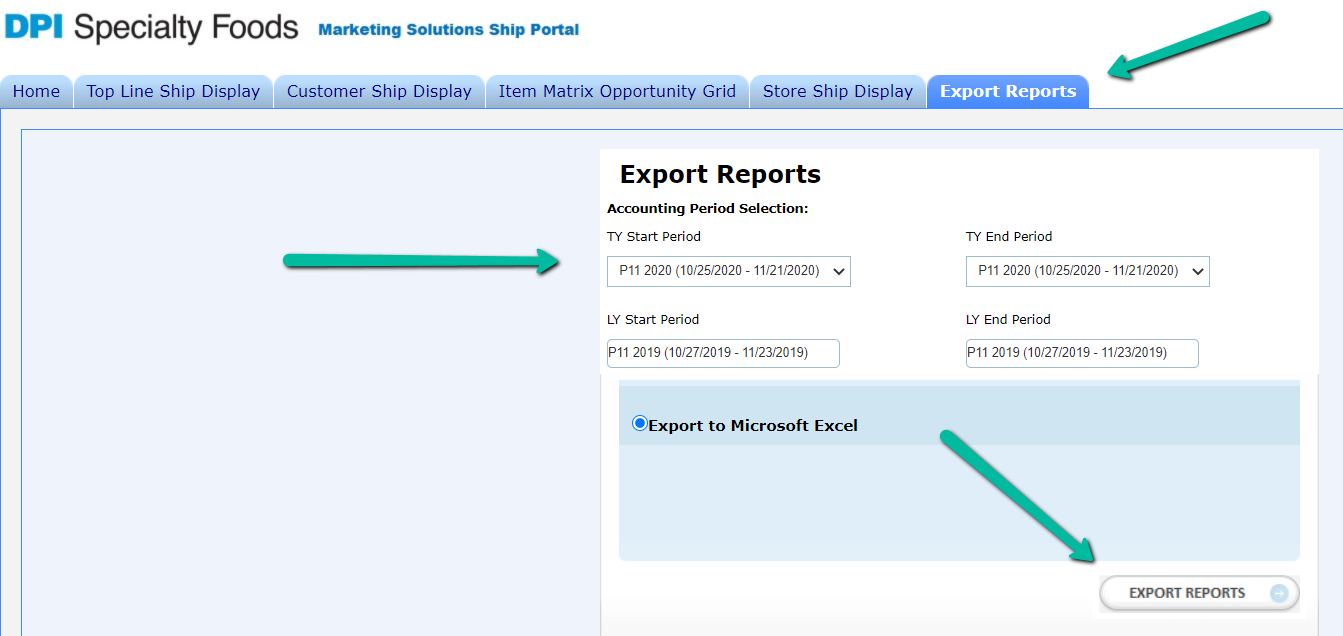Click into the LY Start Period field
The width and height of the screenshot is (1343, 636).
(x=723, y=353)
